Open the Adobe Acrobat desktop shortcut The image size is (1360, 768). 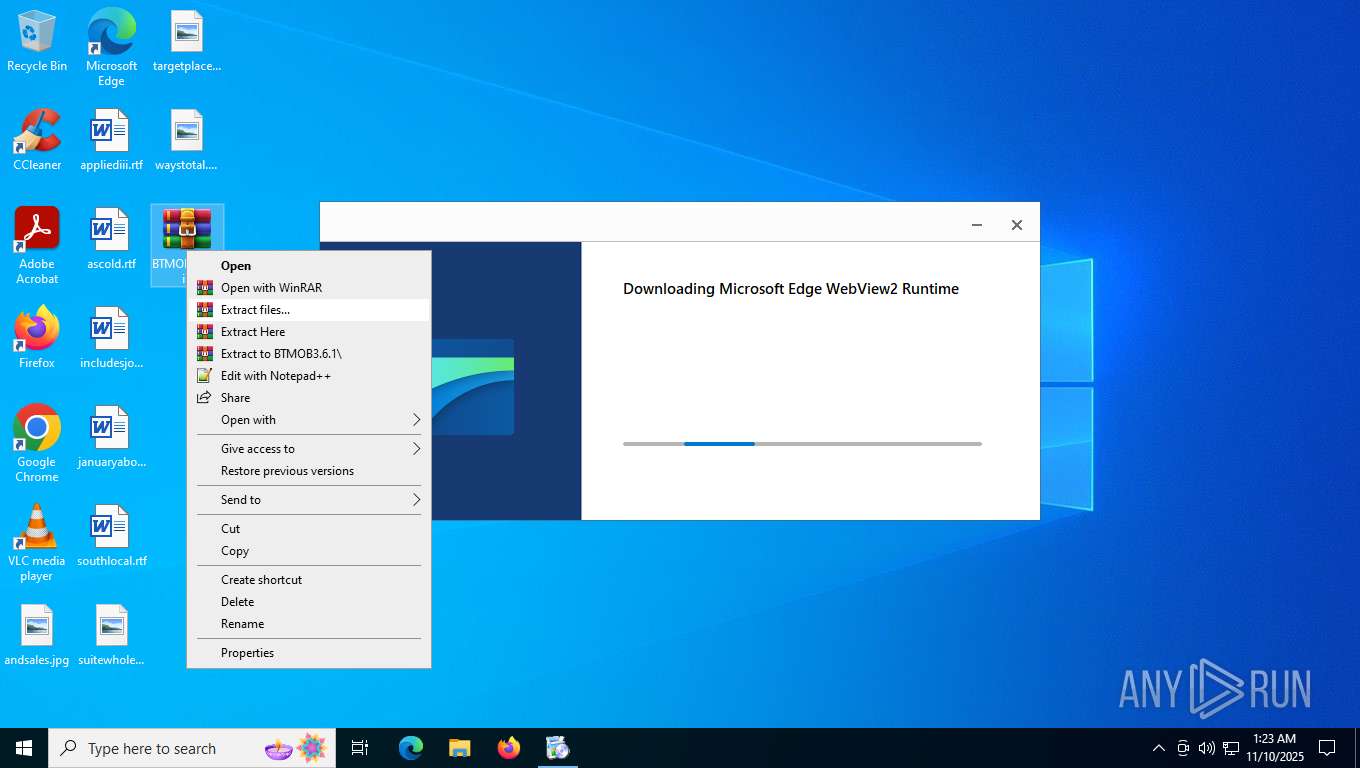(37, 246)
